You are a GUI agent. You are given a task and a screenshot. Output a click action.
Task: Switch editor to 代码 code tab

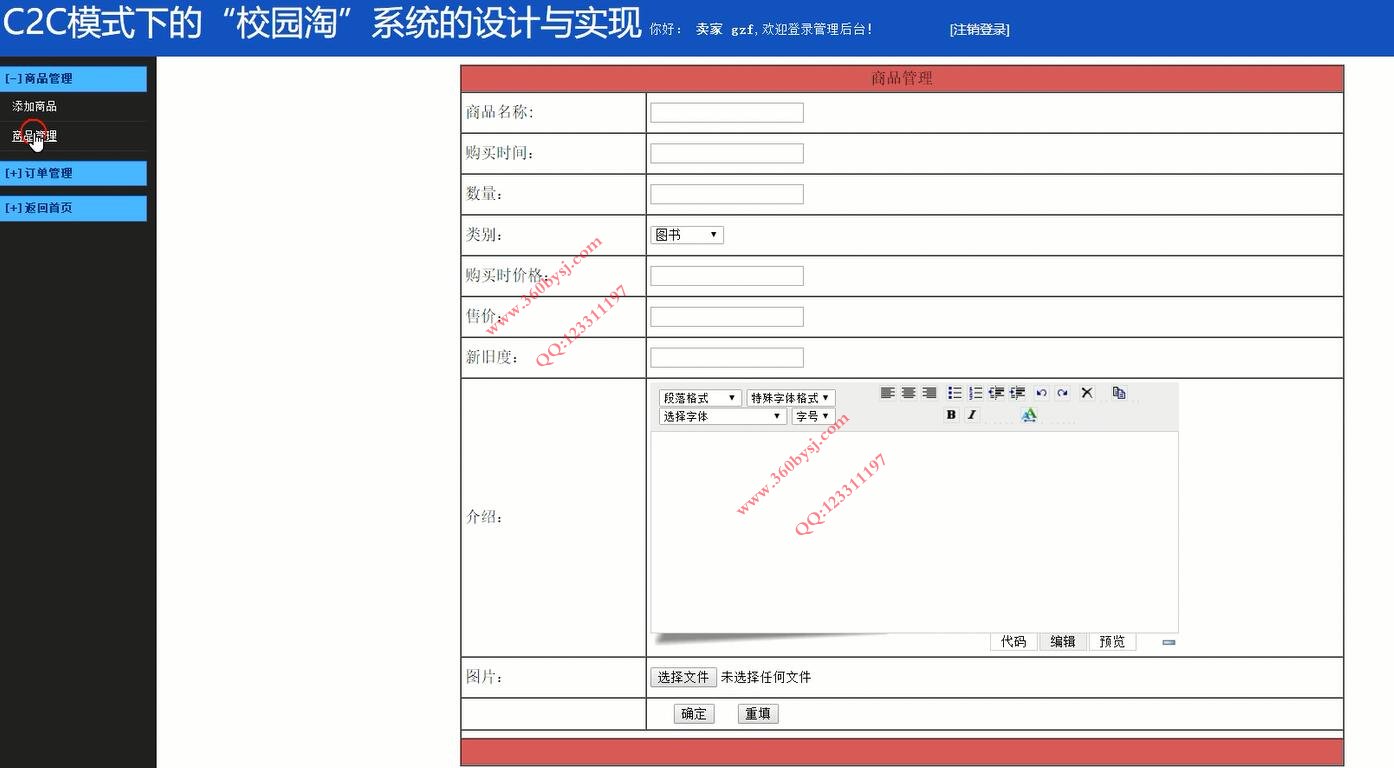pyautogui.click(x=1013, y=642)
